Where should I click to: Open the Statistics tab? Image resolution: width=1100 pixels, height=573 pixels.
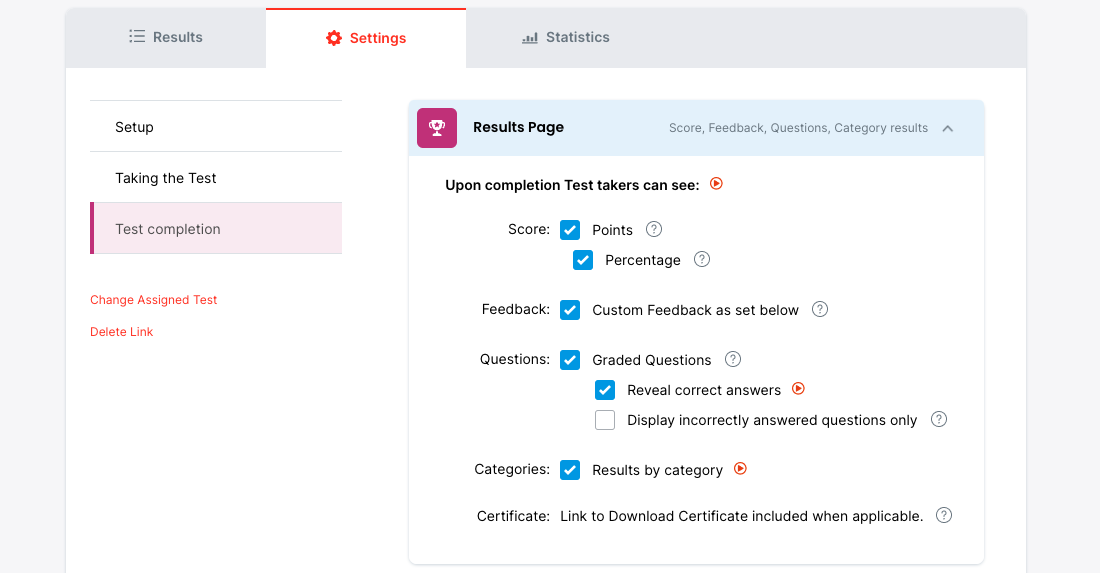click(x=566, y=37)
